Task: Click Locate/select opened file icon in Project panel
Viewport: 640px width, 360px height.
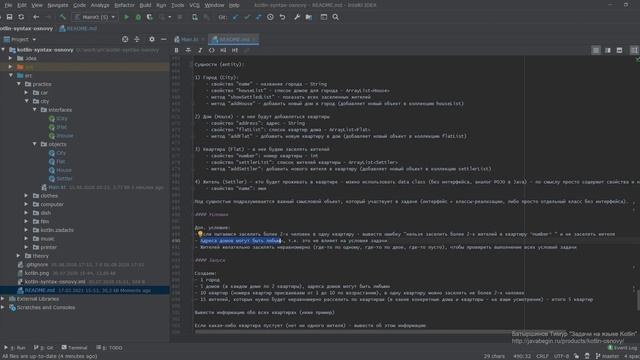Action: pos(125,39)
